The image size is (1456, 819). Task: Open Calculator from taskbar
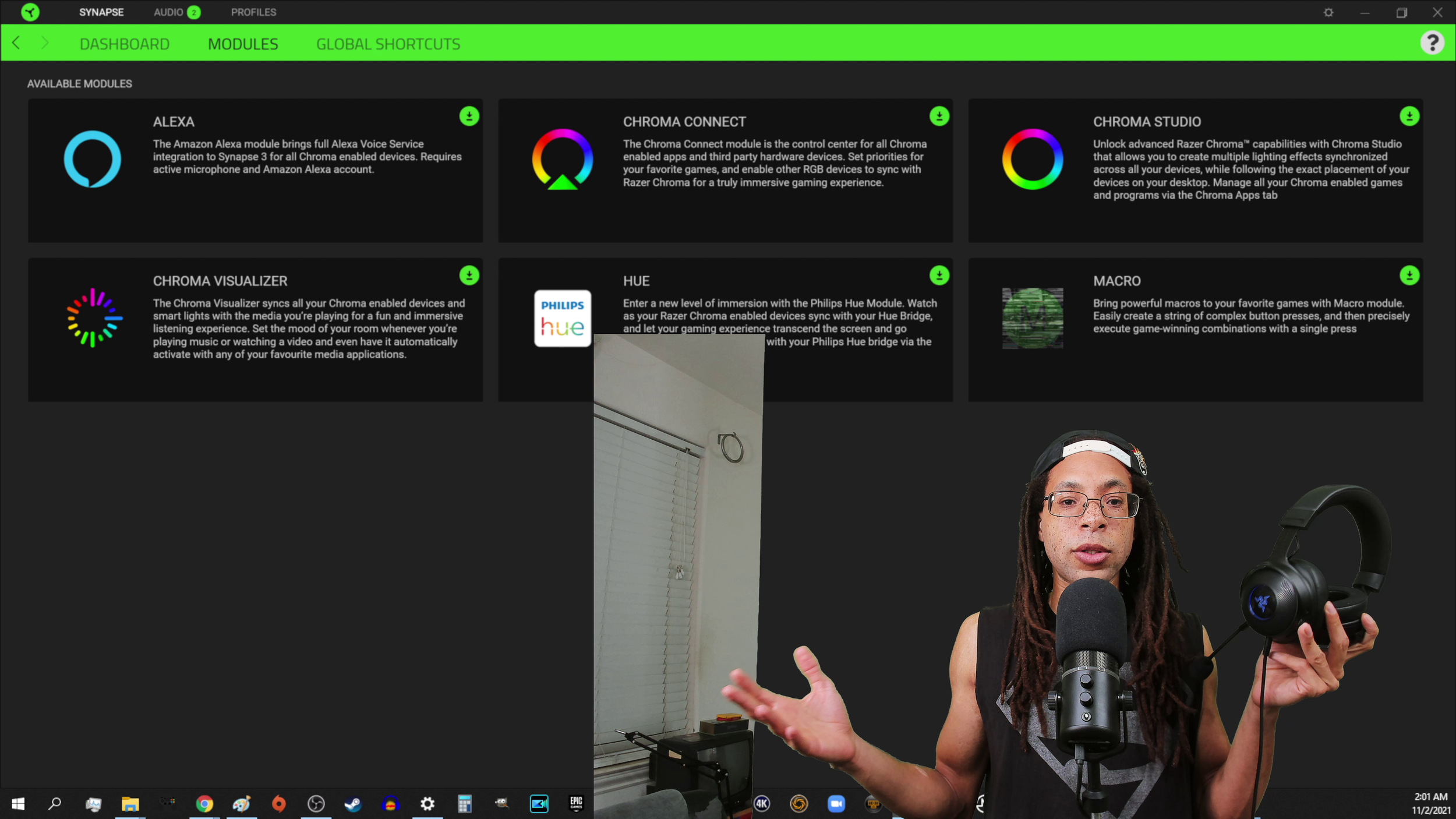pyautogui.click(x=465, y=804)
